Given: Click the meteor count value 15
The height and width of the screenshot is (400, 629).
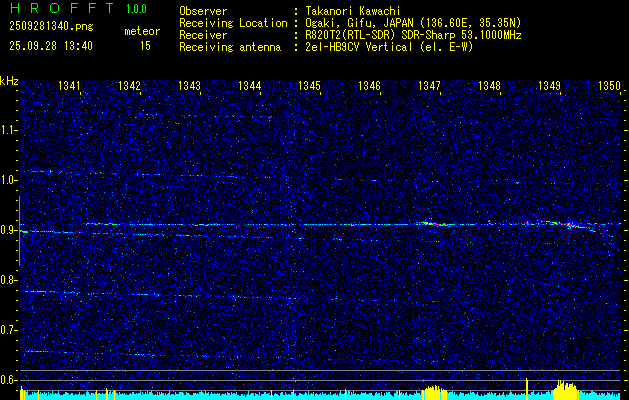Looking at the screenshot, I should [145, 46].
